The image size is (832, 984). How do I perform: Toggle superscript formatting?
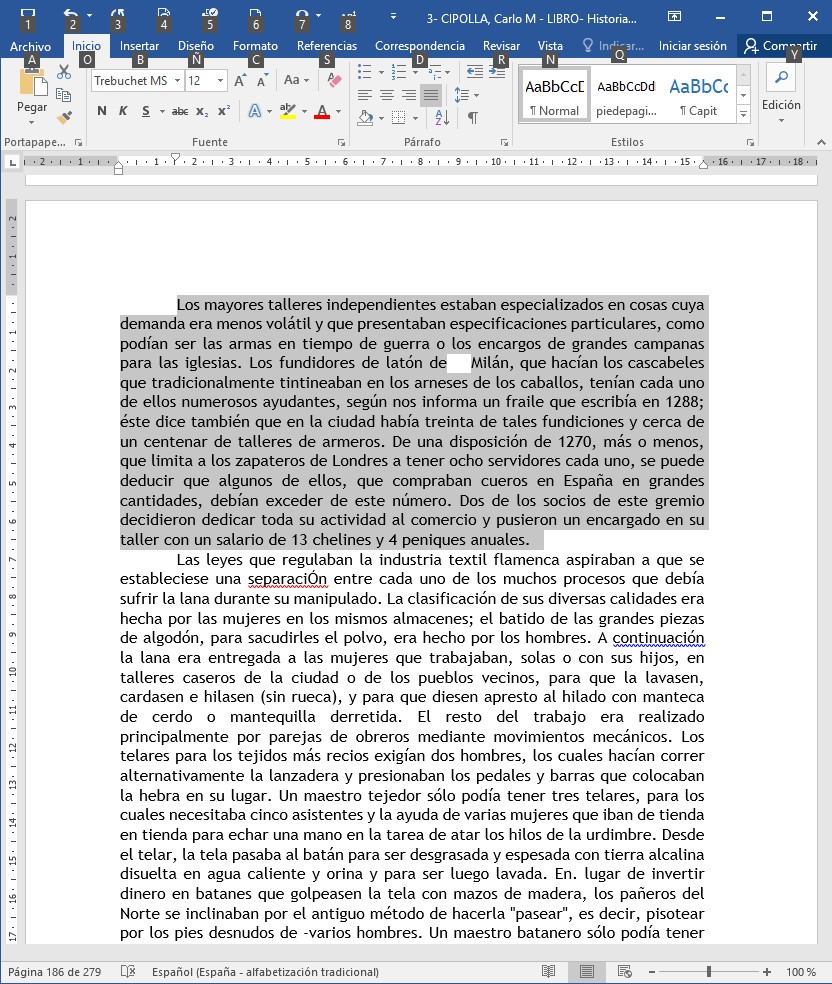(x=223, y=111)
